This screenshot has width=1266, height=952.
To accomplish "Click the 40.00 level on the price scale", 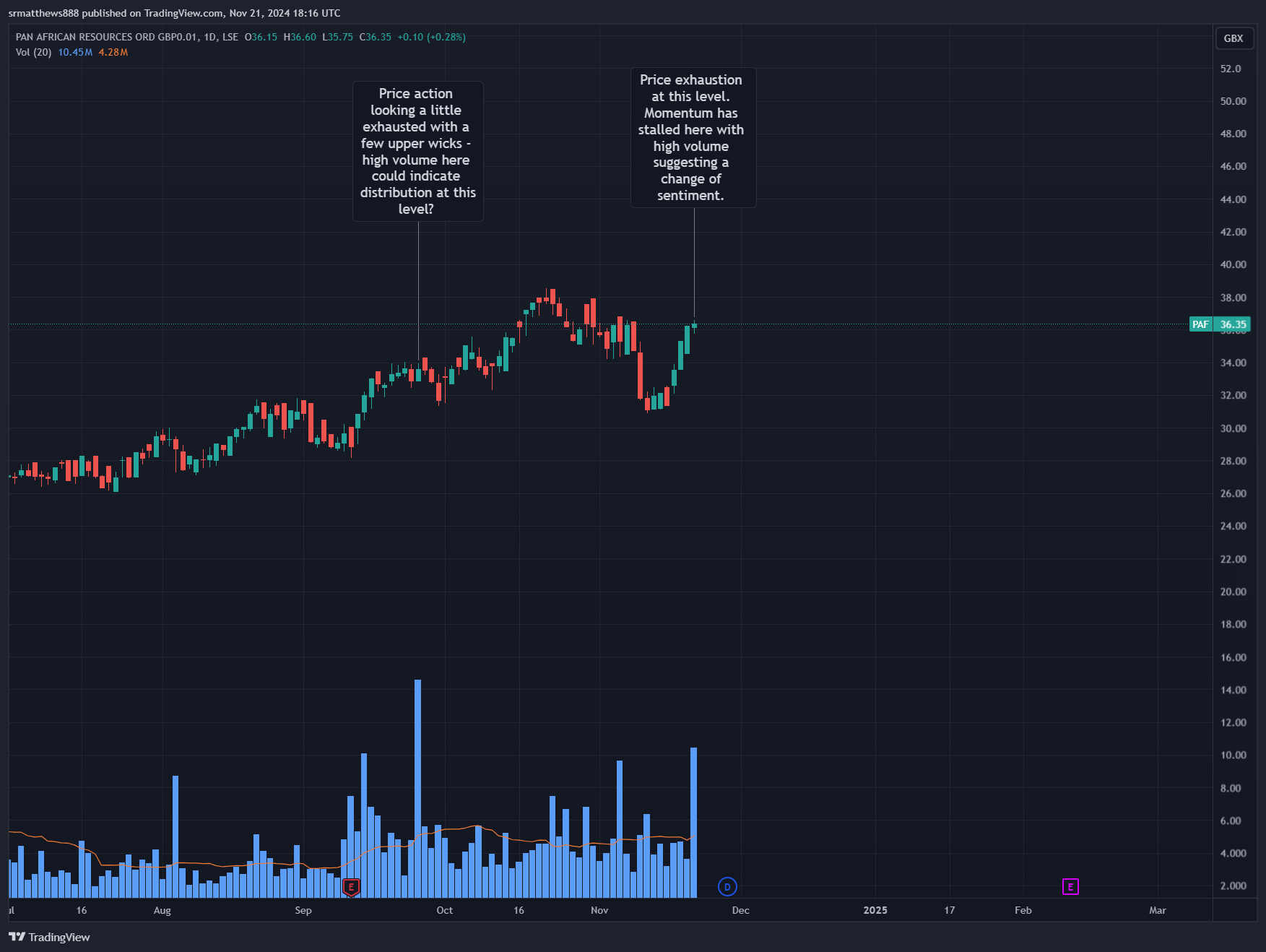I will pos(1233,264).
